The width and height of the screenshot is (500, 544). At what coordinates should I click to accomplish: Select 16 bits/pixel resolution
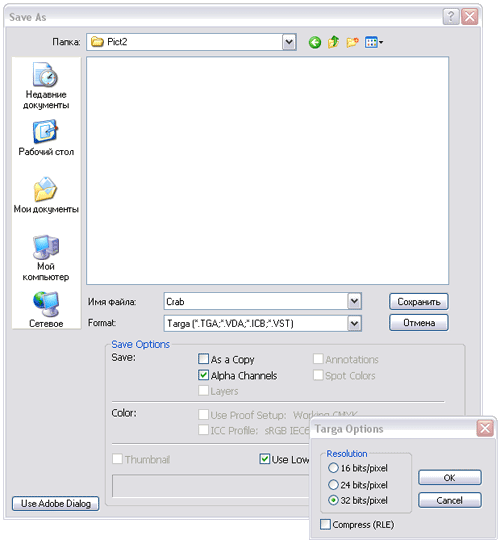click(333, 468)
